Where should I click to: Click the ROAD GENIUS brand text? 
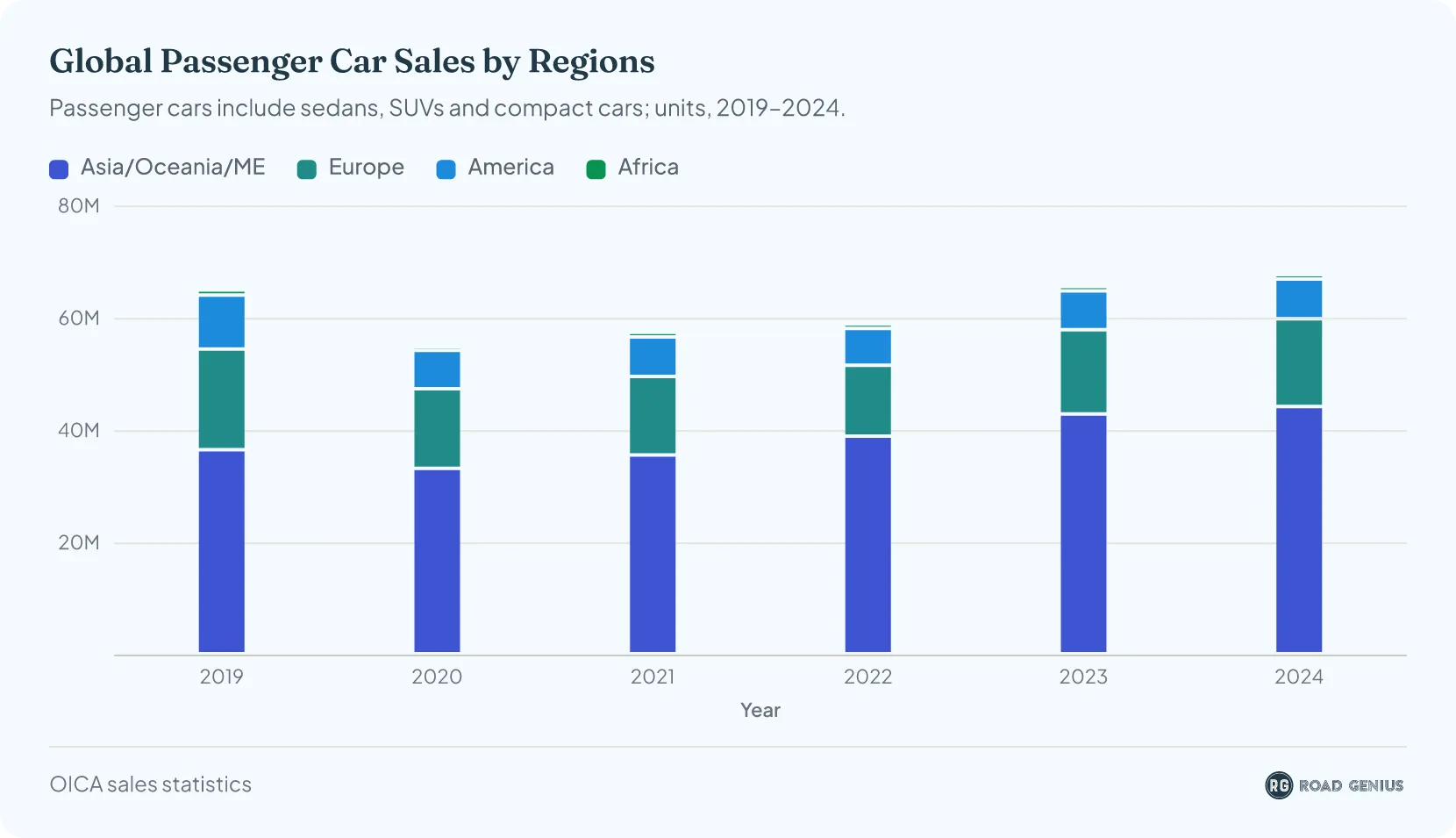coord(1351,785)
